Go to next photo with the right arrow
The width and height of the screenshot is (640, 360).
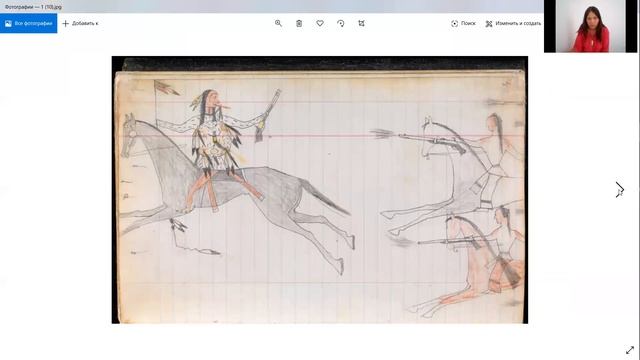pos(620,189)
